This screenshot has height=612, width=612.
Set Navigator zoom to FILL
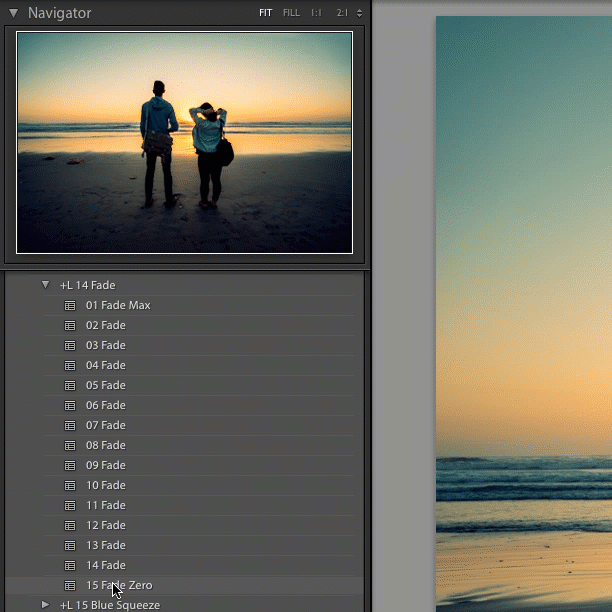(x=291, y=13)
